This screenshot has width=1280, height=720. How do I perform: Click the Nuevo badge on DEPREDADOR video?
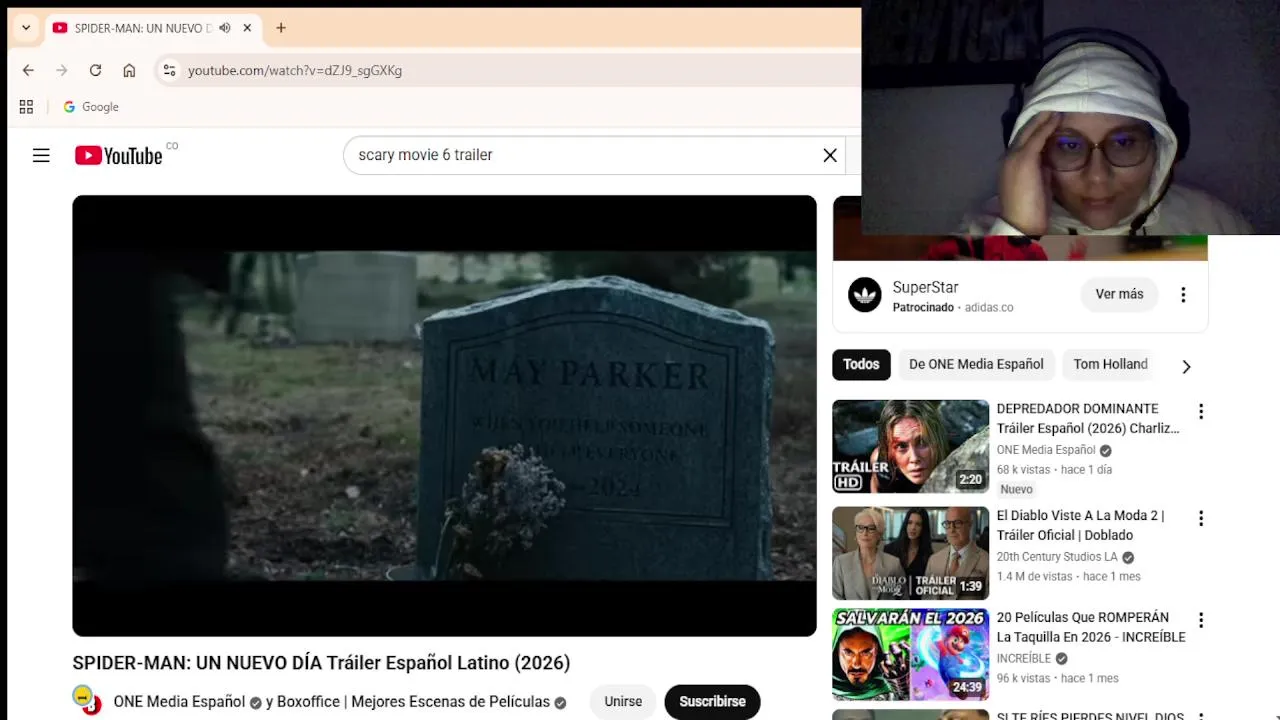(1016, 489)
